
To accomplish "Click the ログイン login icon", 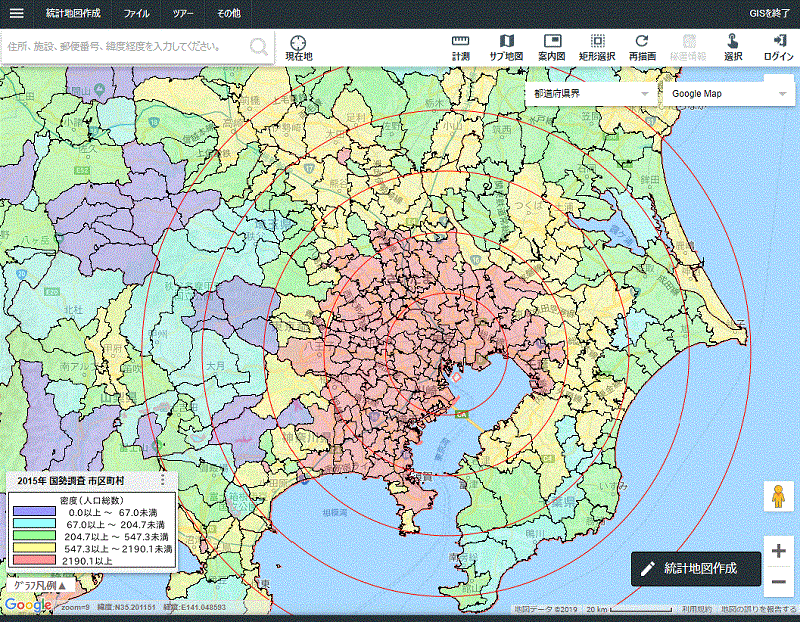I will coord(779,47).
